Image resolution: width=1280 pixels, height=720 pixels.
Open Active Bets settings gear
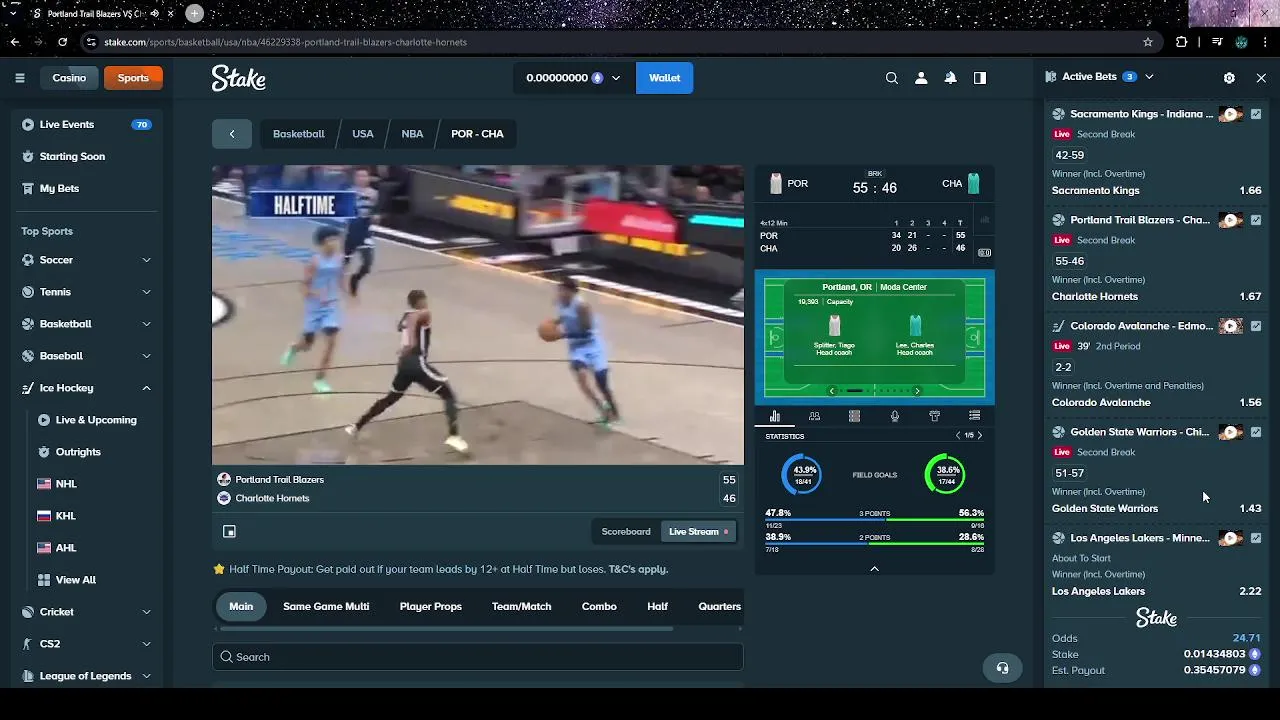[x=1229, y=77]
